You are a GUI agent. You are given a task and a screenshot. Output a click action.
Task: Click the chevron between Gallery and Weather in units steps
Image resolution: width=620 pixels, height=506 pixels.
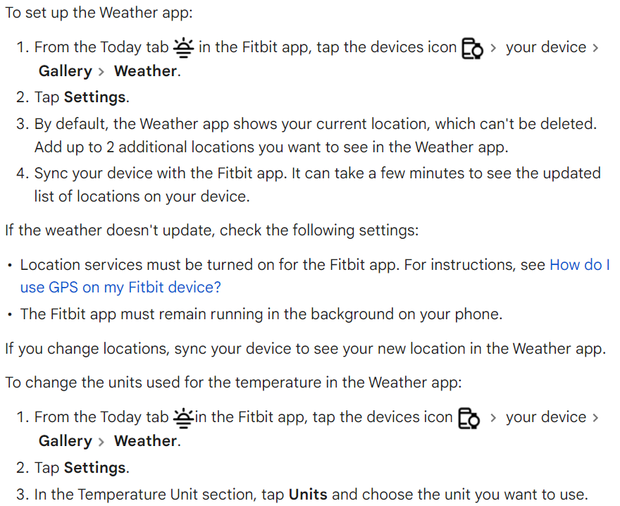pyautogui.click(x=102, y=441)
